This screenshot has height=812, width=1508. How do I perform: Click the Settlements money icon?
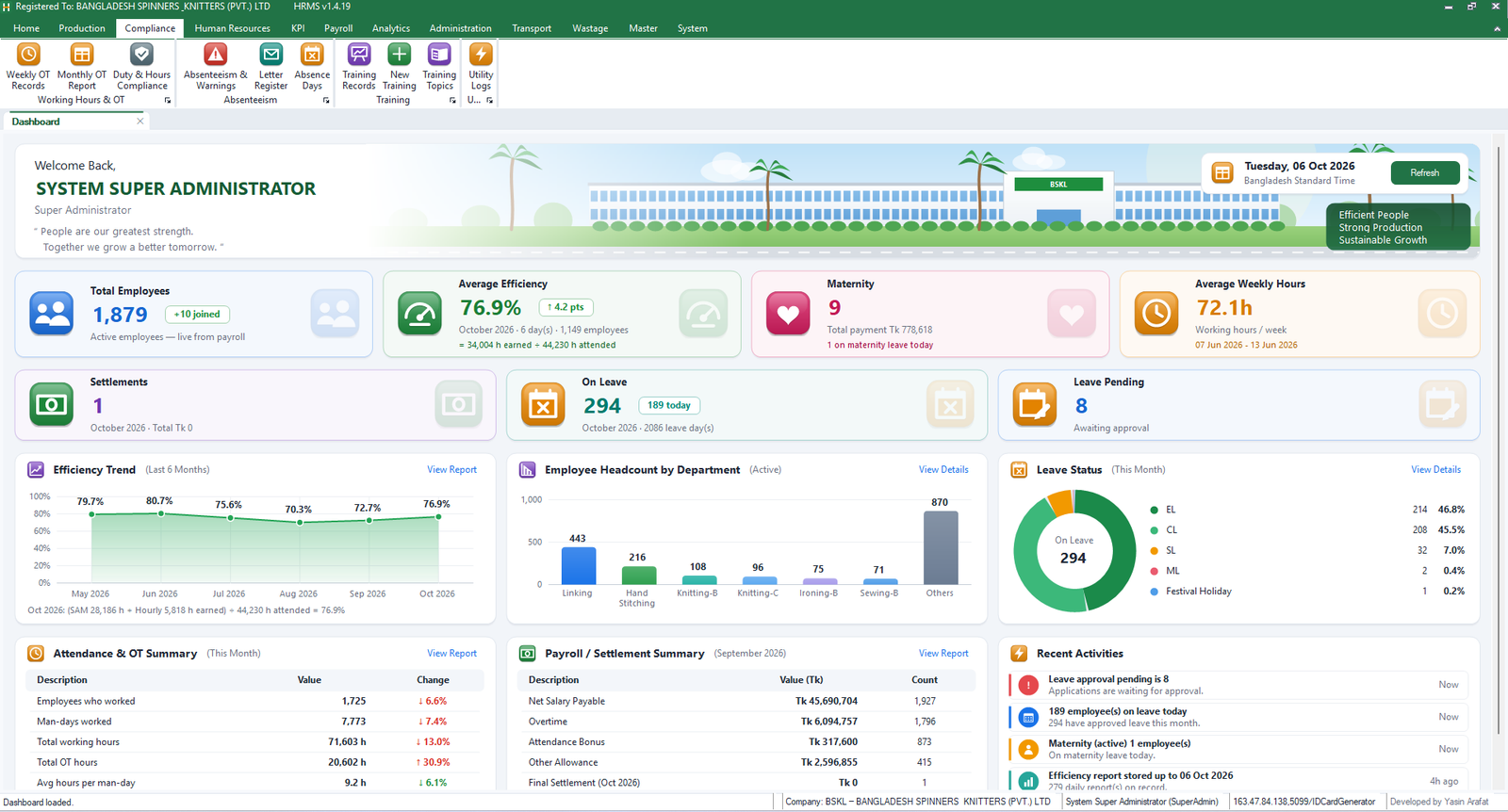point(52,405)
